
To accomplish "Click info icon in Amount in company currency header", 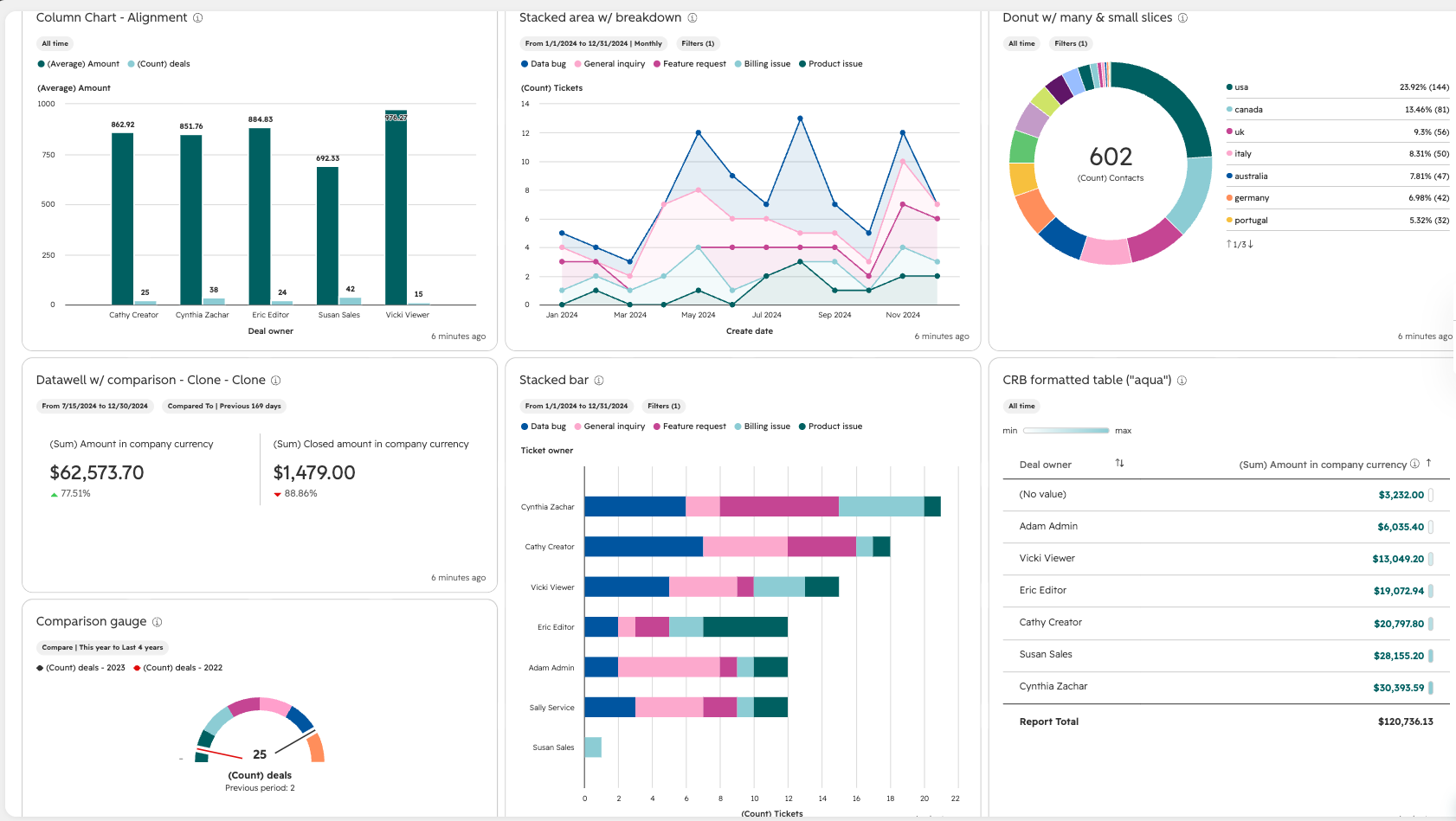I will (1414, 464).
